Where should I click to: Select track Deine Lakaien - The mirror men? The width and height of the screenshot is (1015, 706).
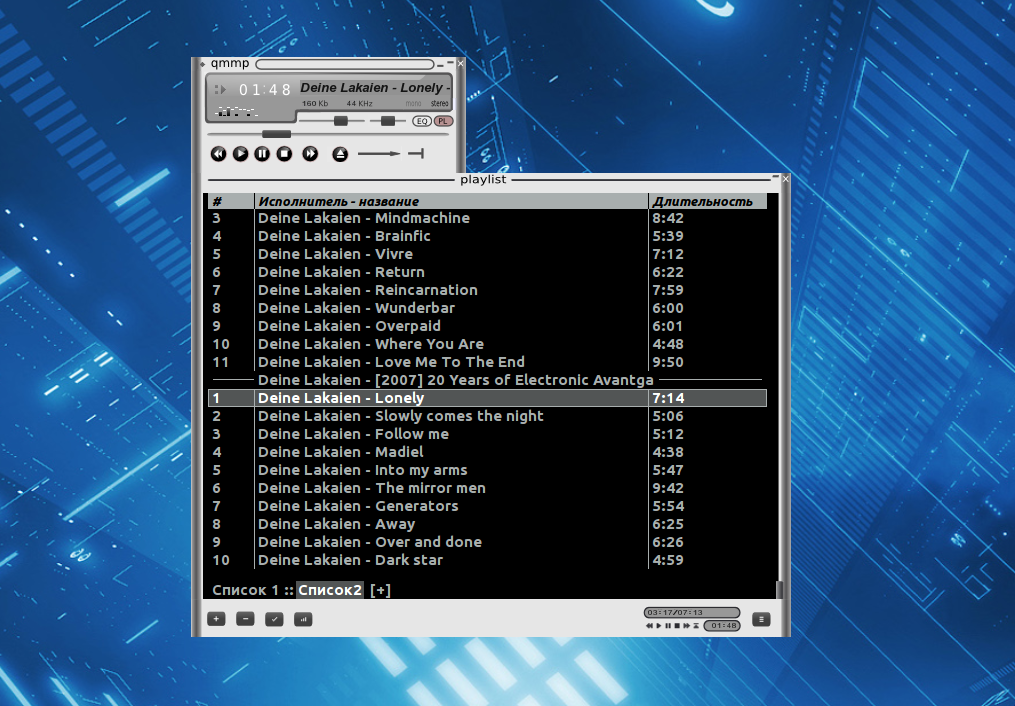(487, 489)
